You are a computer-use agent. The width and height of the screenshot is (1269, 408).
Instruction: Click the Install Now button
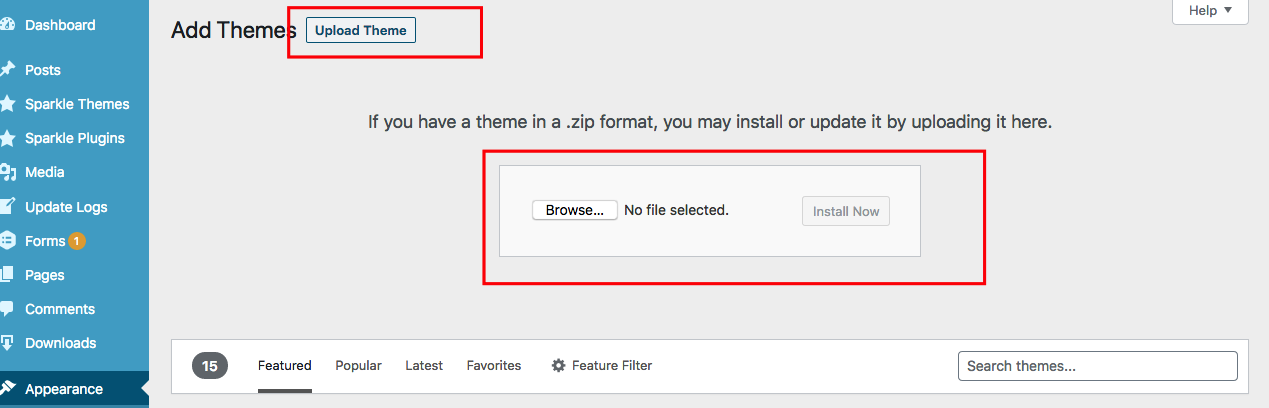pos(846,211)
